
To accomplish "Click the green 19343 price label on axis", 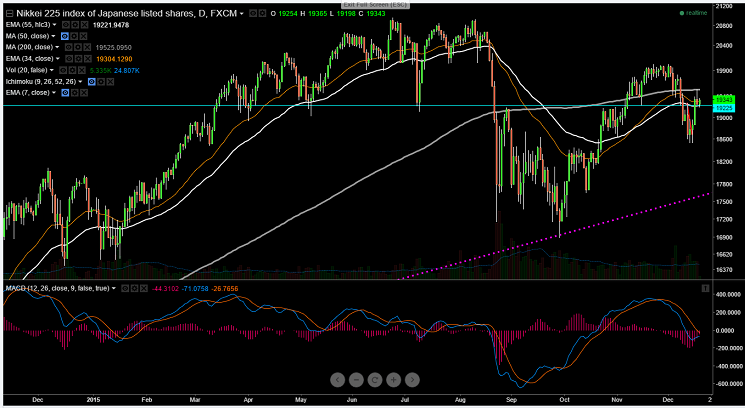I will click(723, 100).
